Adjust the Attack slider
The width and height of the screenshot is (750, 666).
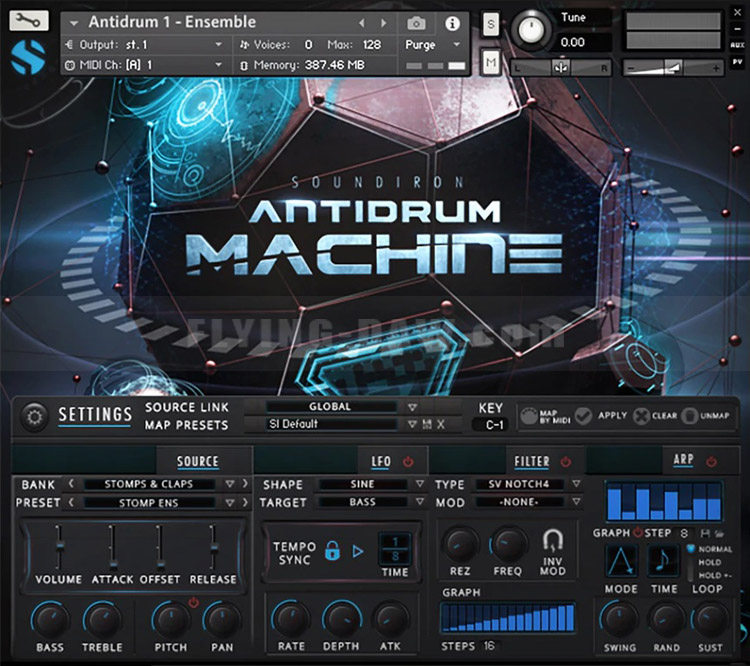[x=111, y=546]
